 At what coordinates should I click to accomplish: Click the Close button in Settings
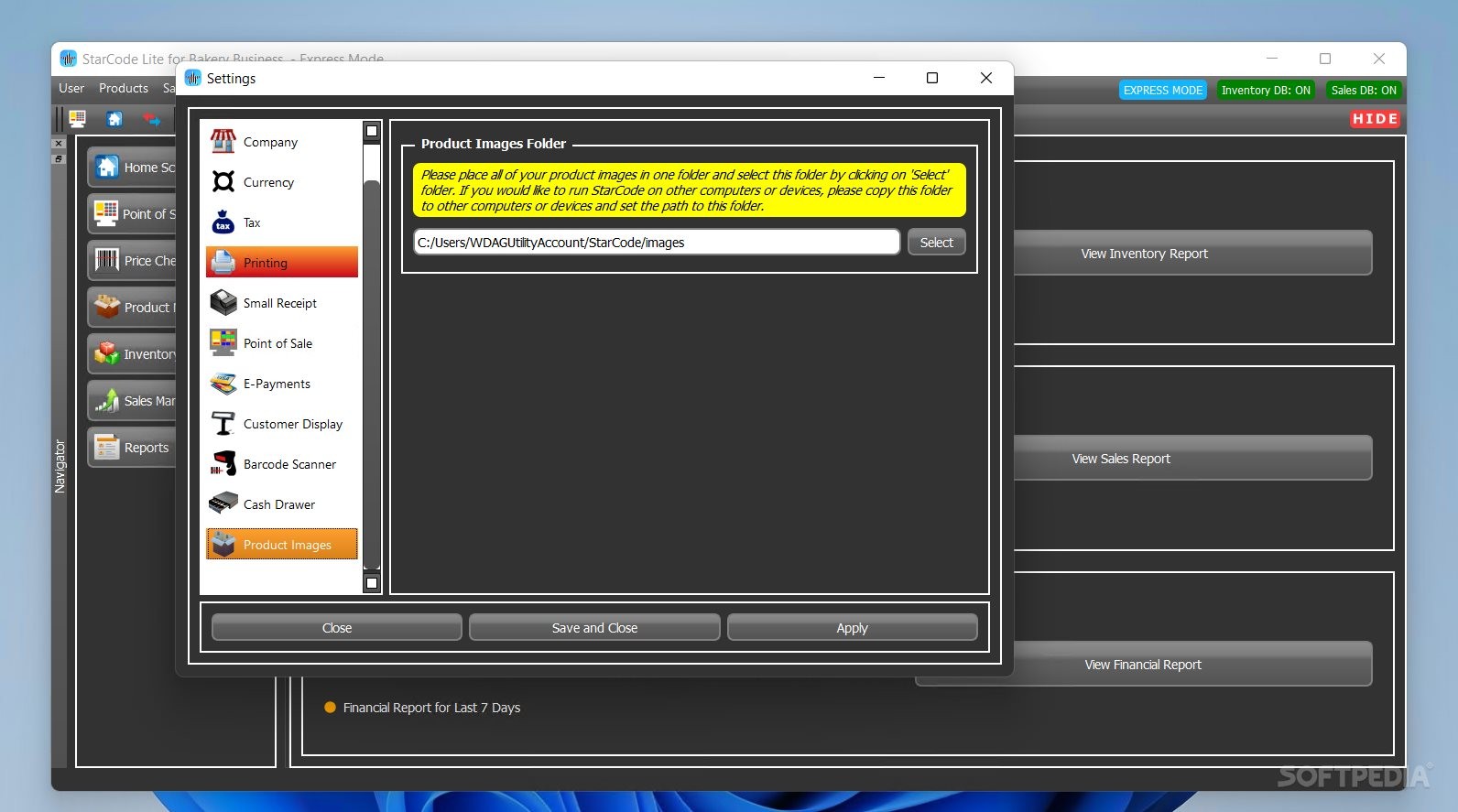(336, 628)
